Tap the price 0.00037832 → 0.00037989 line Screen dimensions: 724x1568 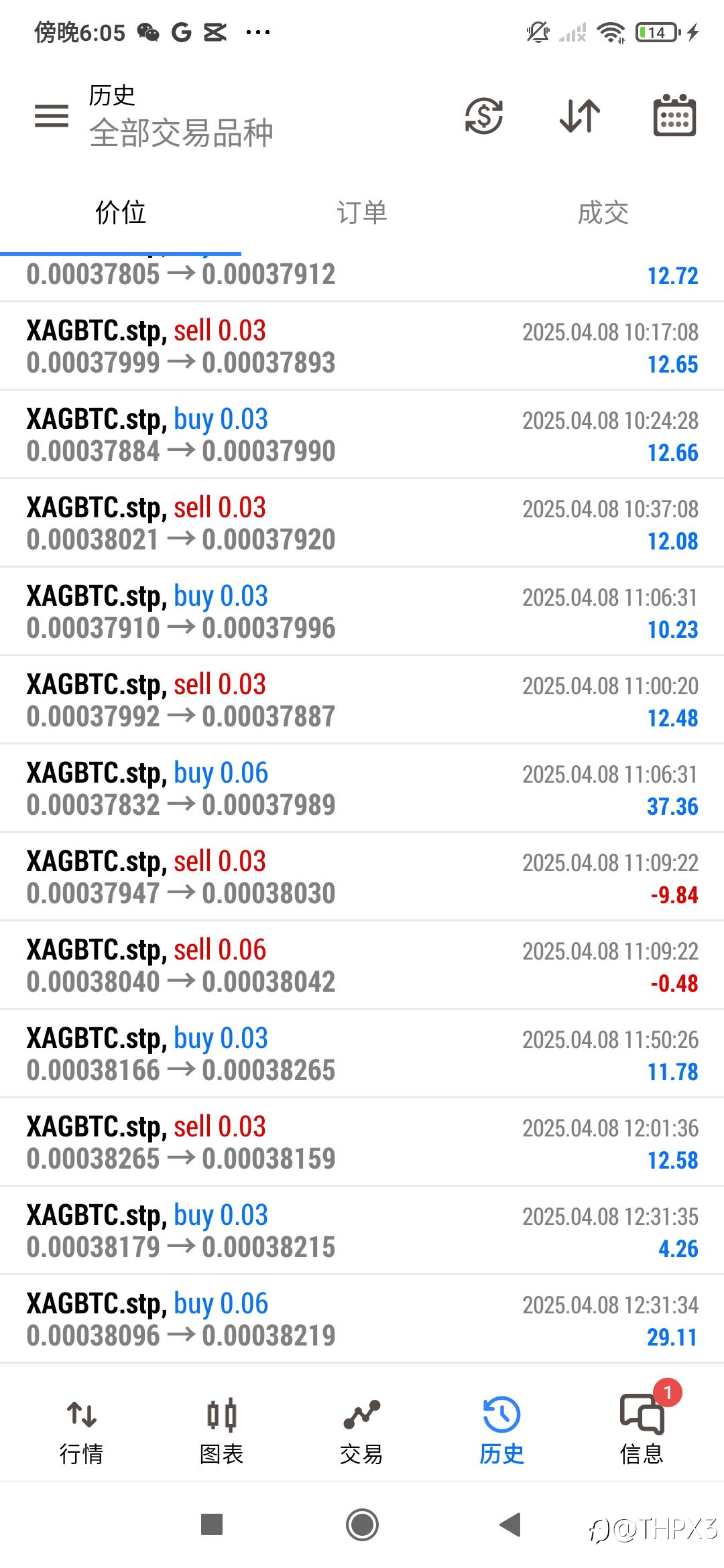[181, 805]
